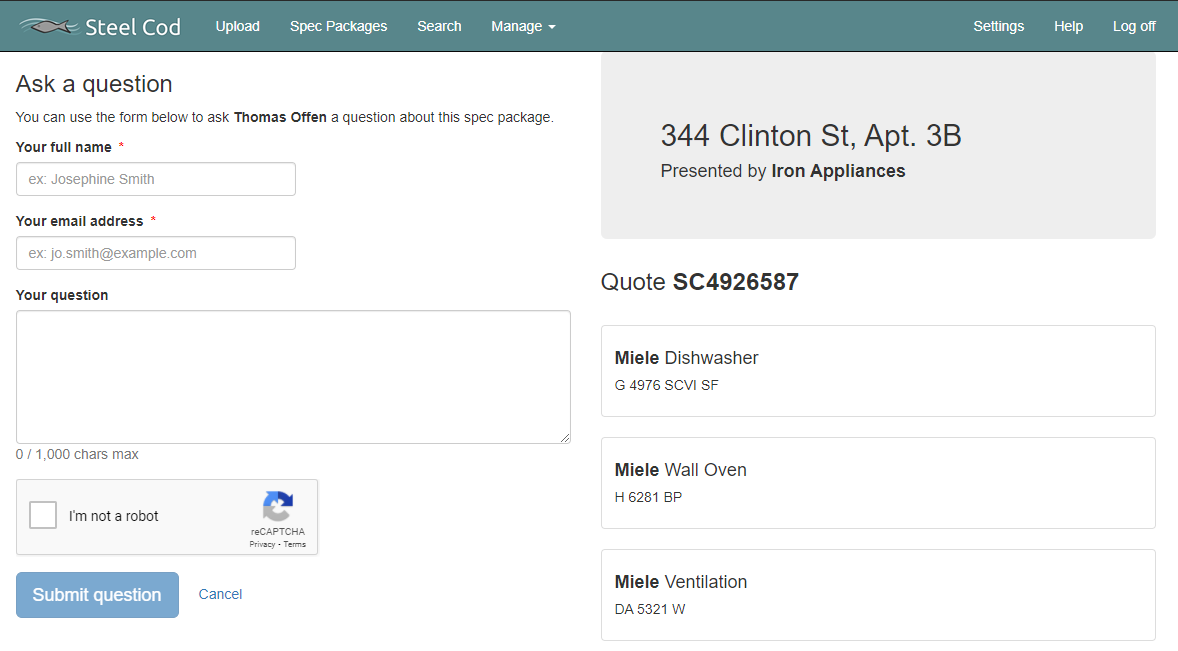Focus the email address field
The height and width of the screenshot is (651, 1178).
(156, 253)
